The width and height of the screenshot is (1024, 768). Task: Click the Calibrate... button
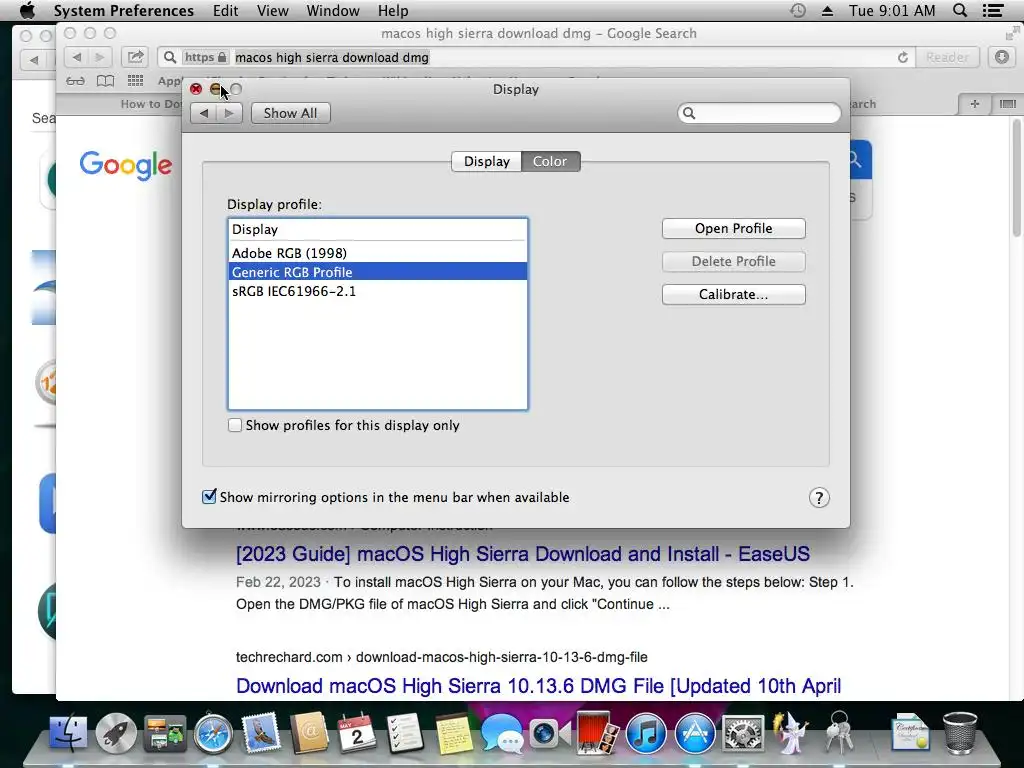point(733,295)
